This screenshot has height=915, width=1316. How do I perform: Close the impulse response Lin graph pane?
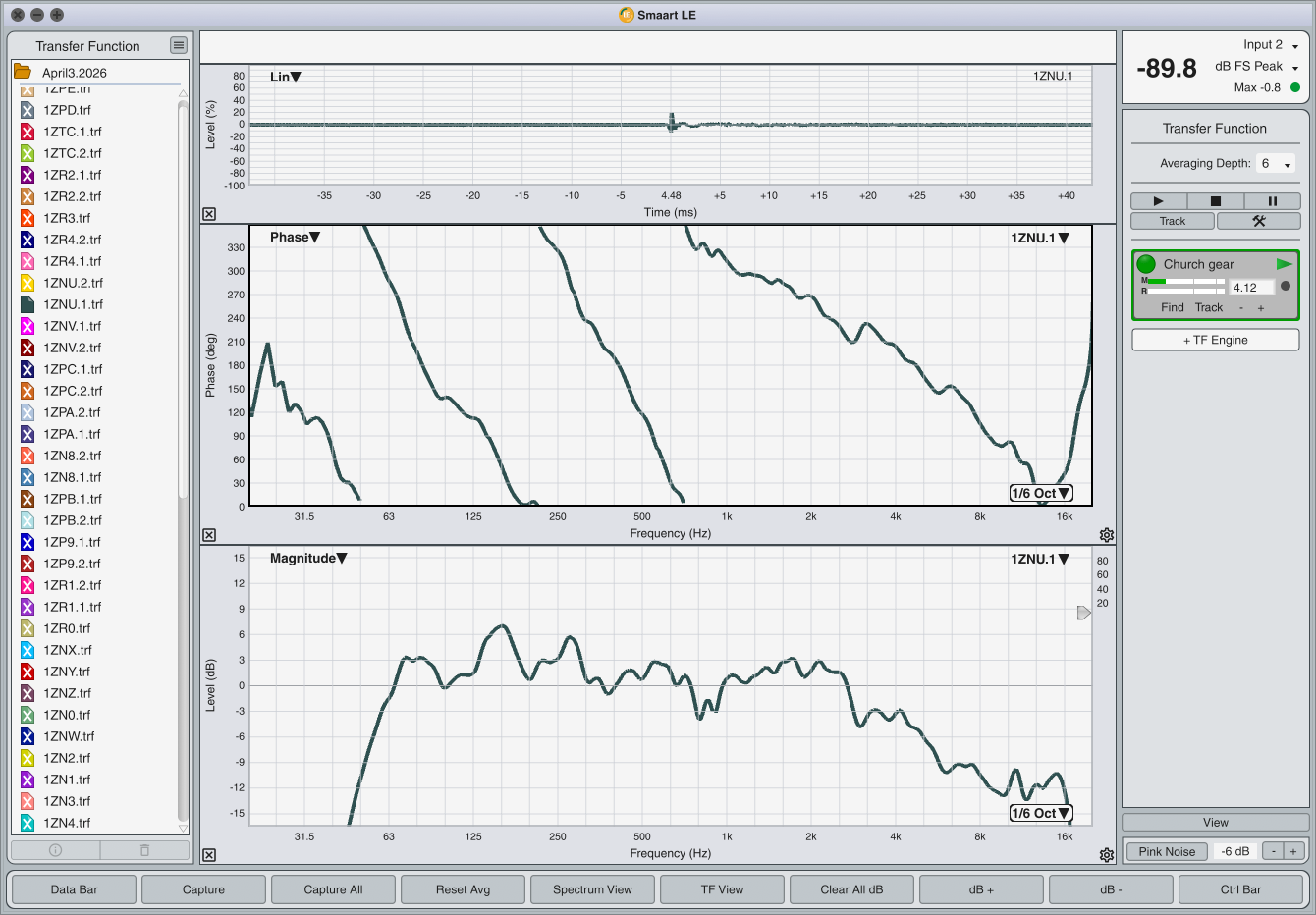209,214
